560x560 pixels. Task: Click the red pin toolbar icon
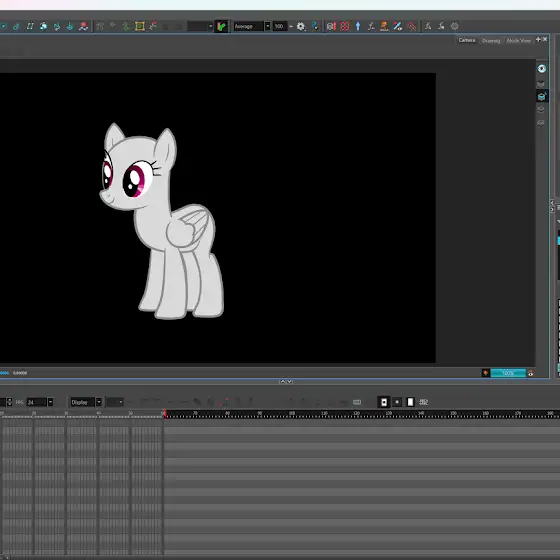pos(412,26)
